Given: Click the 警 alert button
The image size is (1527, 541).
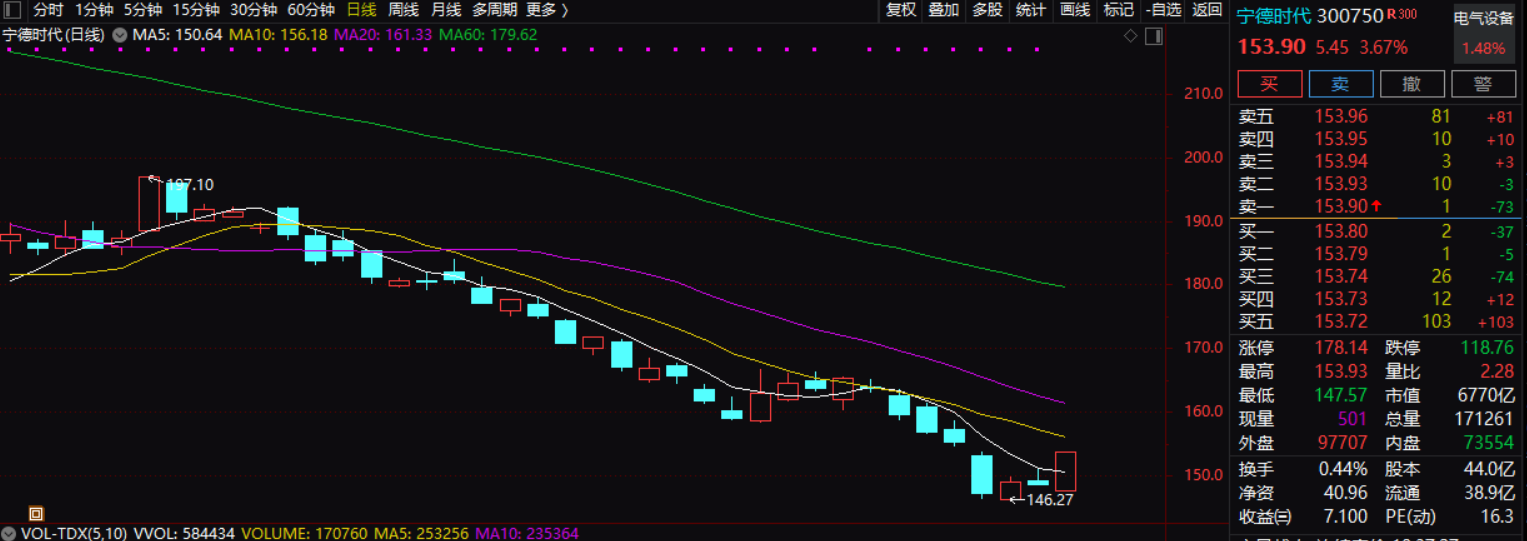Looking at the screenshot, I should click(1484, 84).
